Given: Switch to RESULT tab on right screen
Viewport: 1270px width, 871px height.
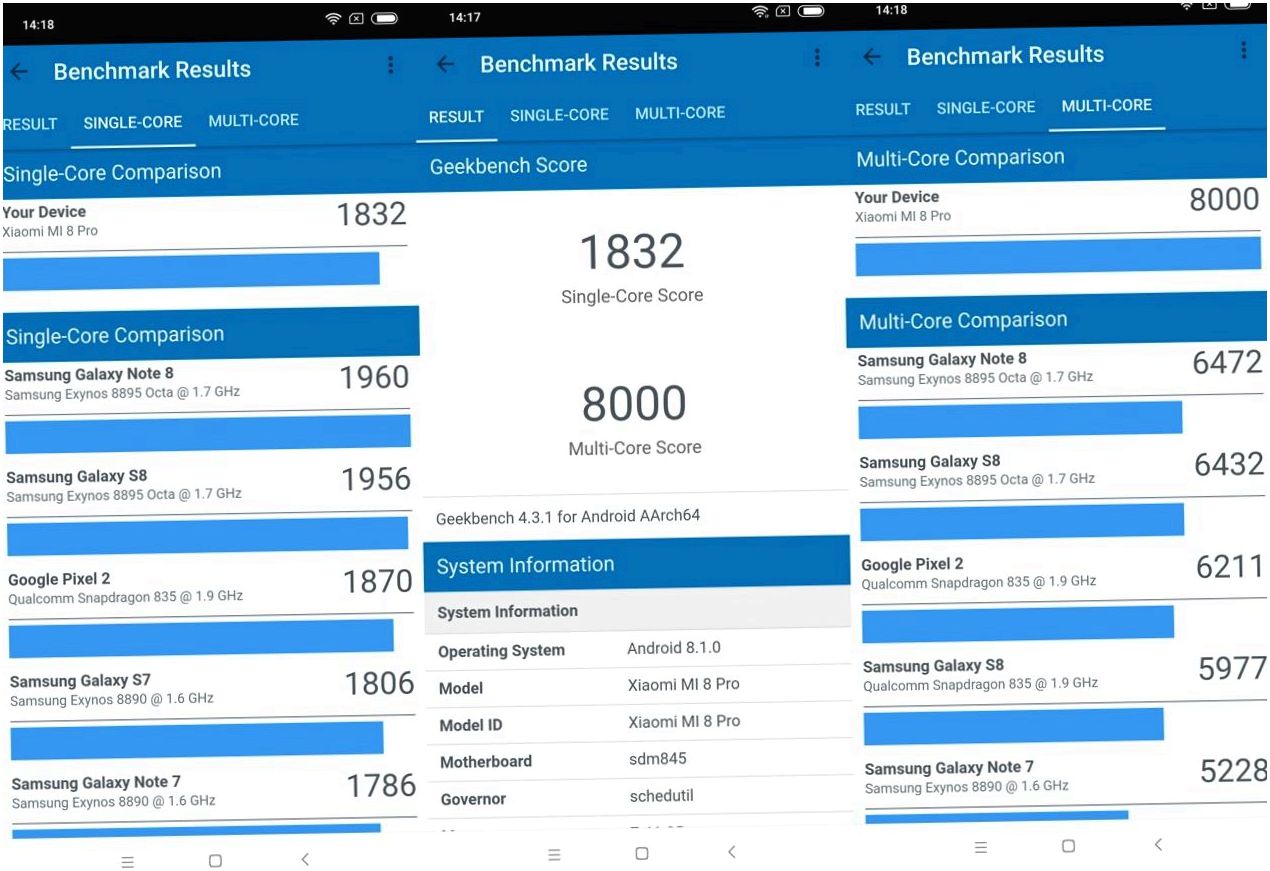Looking at the screenshot, I should 883,109.
